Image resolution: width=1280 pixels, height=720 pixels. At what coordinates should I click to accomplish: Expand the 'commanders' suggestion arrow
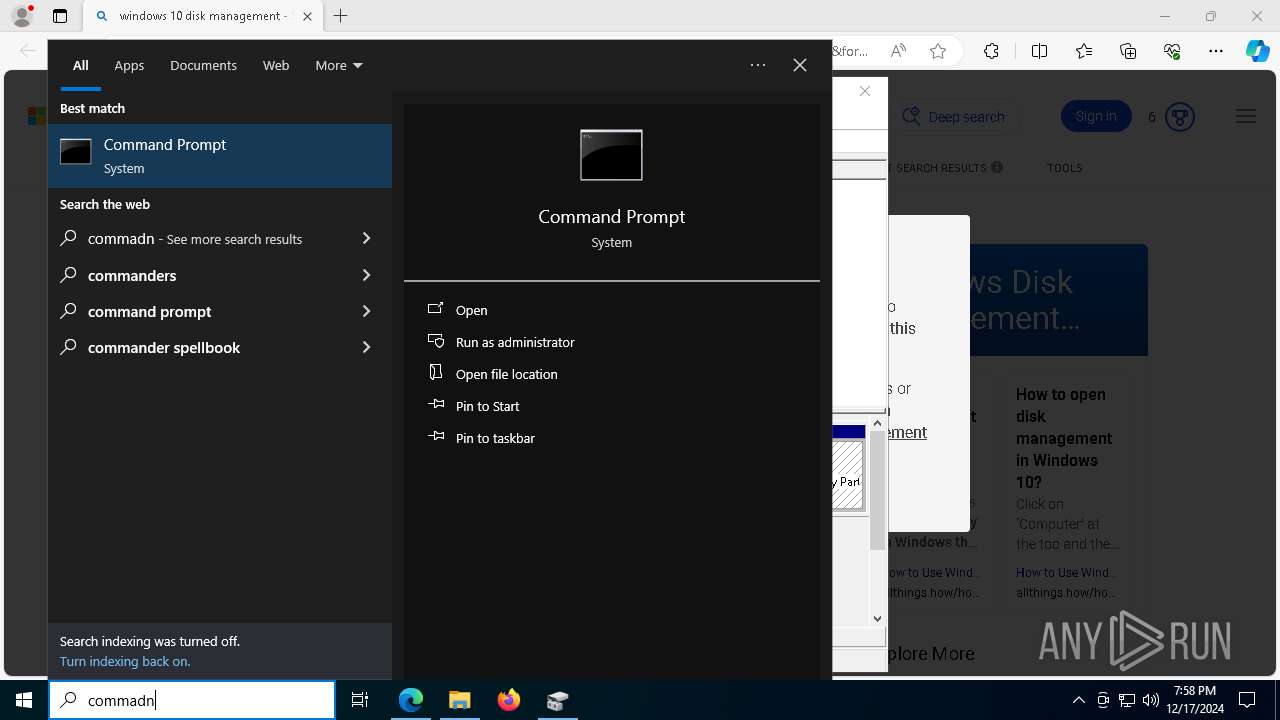[366, 275]
